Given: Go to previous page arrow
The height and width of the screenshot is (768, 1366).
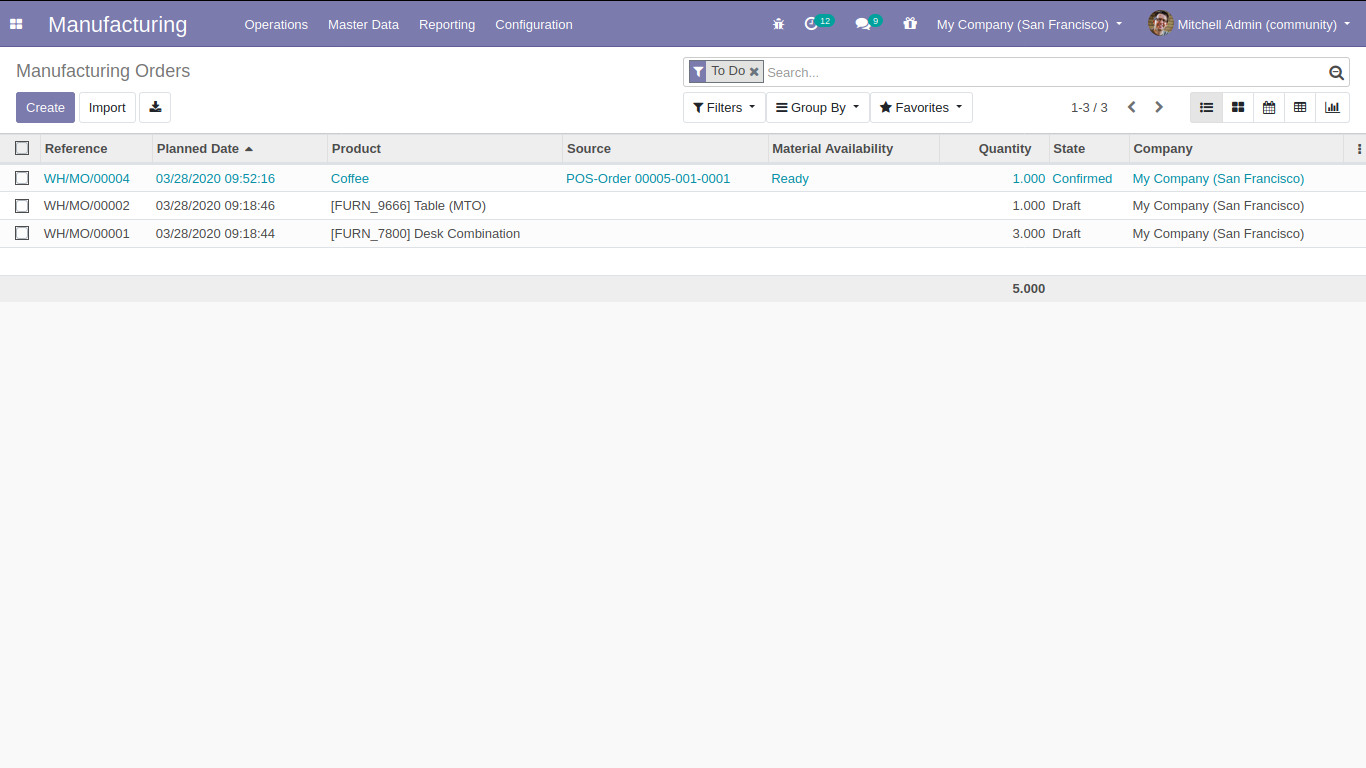Looking at the screenshot, I should 1132,107.
